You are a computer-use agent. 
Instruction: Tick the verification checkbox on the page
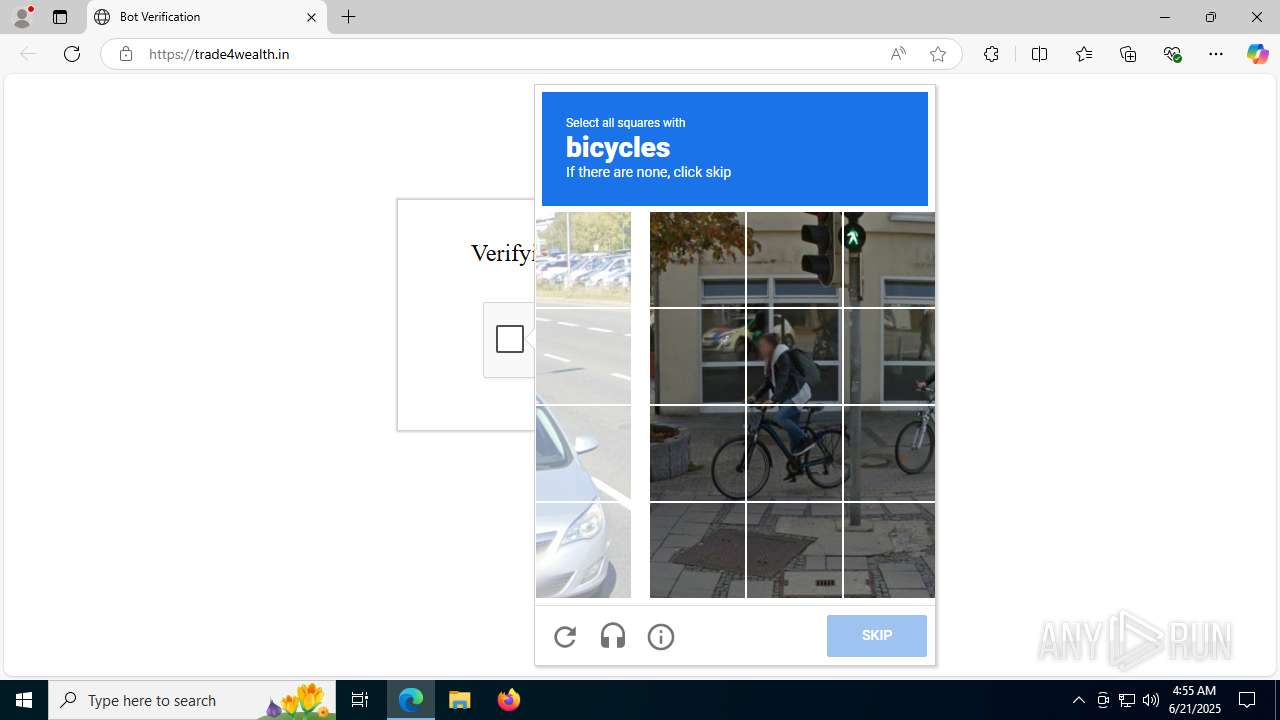(510, 339)
